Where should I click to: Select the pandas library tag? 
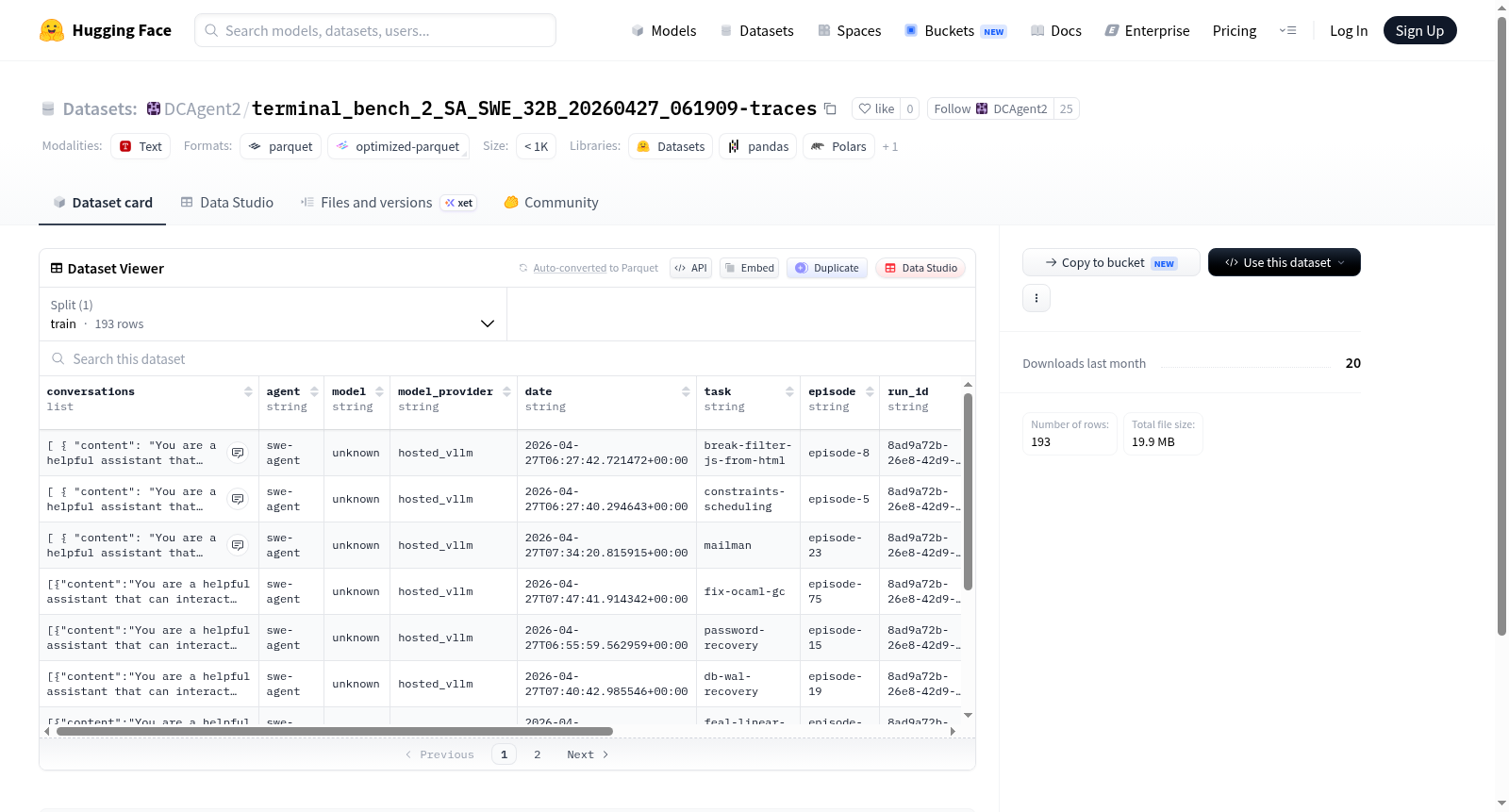coord(758,146)
